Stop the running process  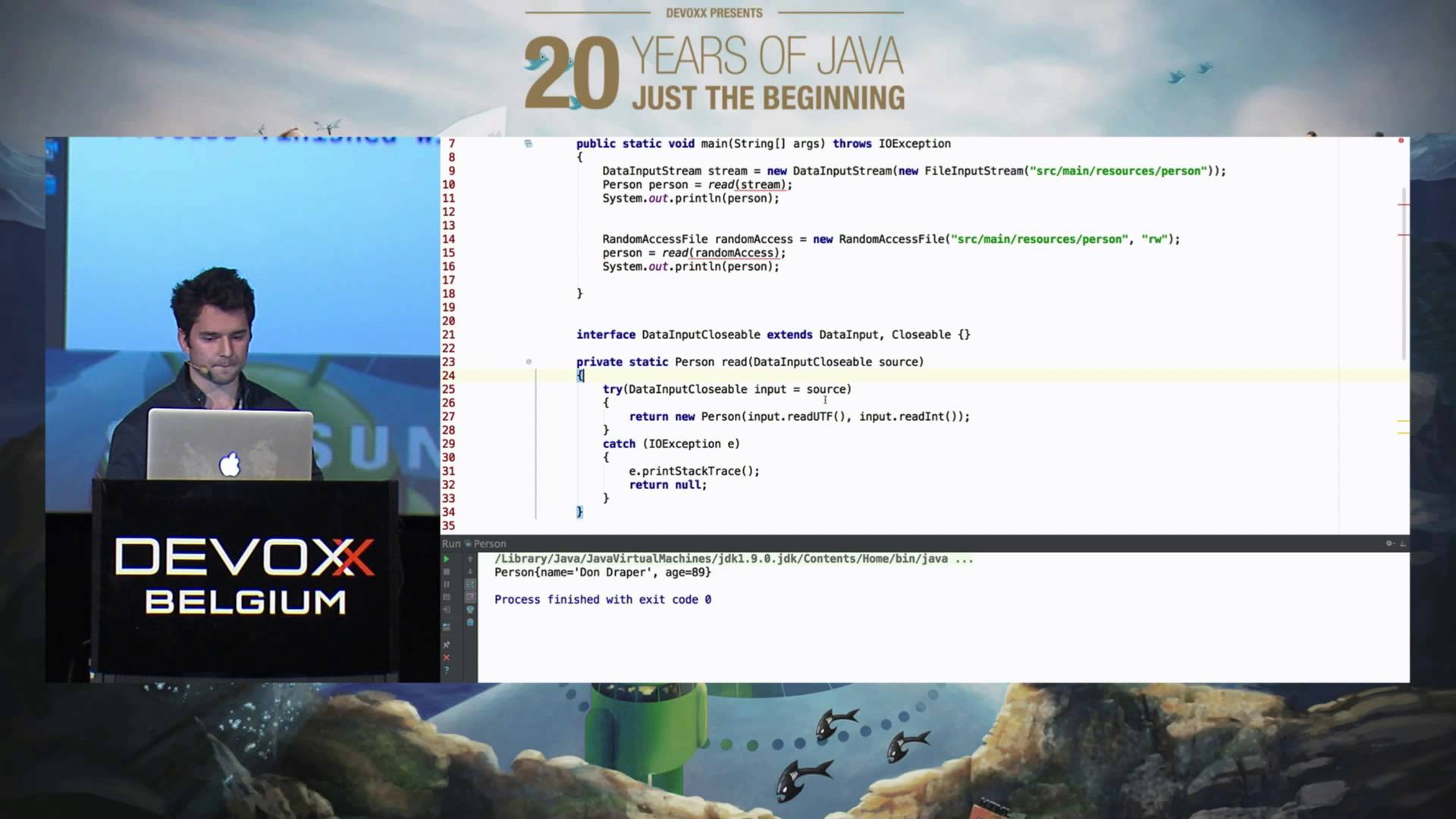pyautogui.click(x=446, y=571)
